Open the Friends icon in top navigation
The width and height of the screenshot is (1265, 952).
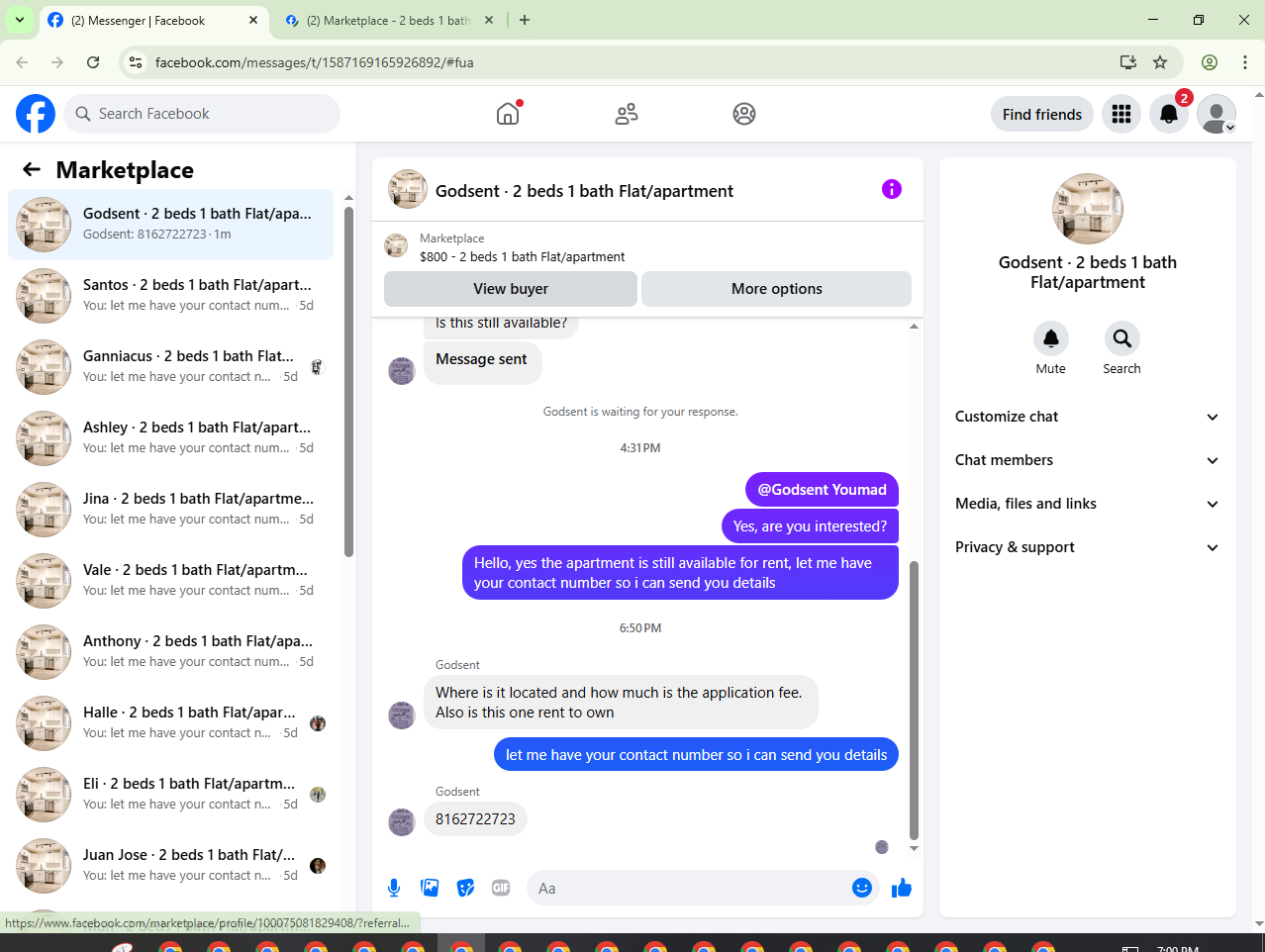[627, 114]
